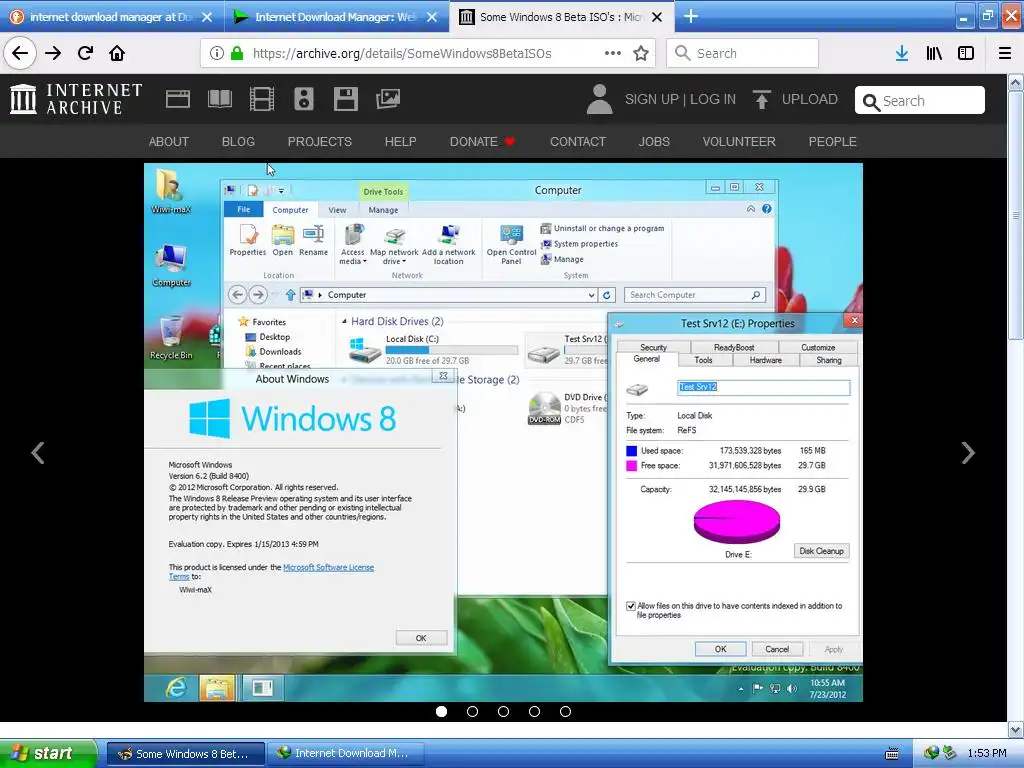Click the Internet Archive logo

click(x=76, y=99)
